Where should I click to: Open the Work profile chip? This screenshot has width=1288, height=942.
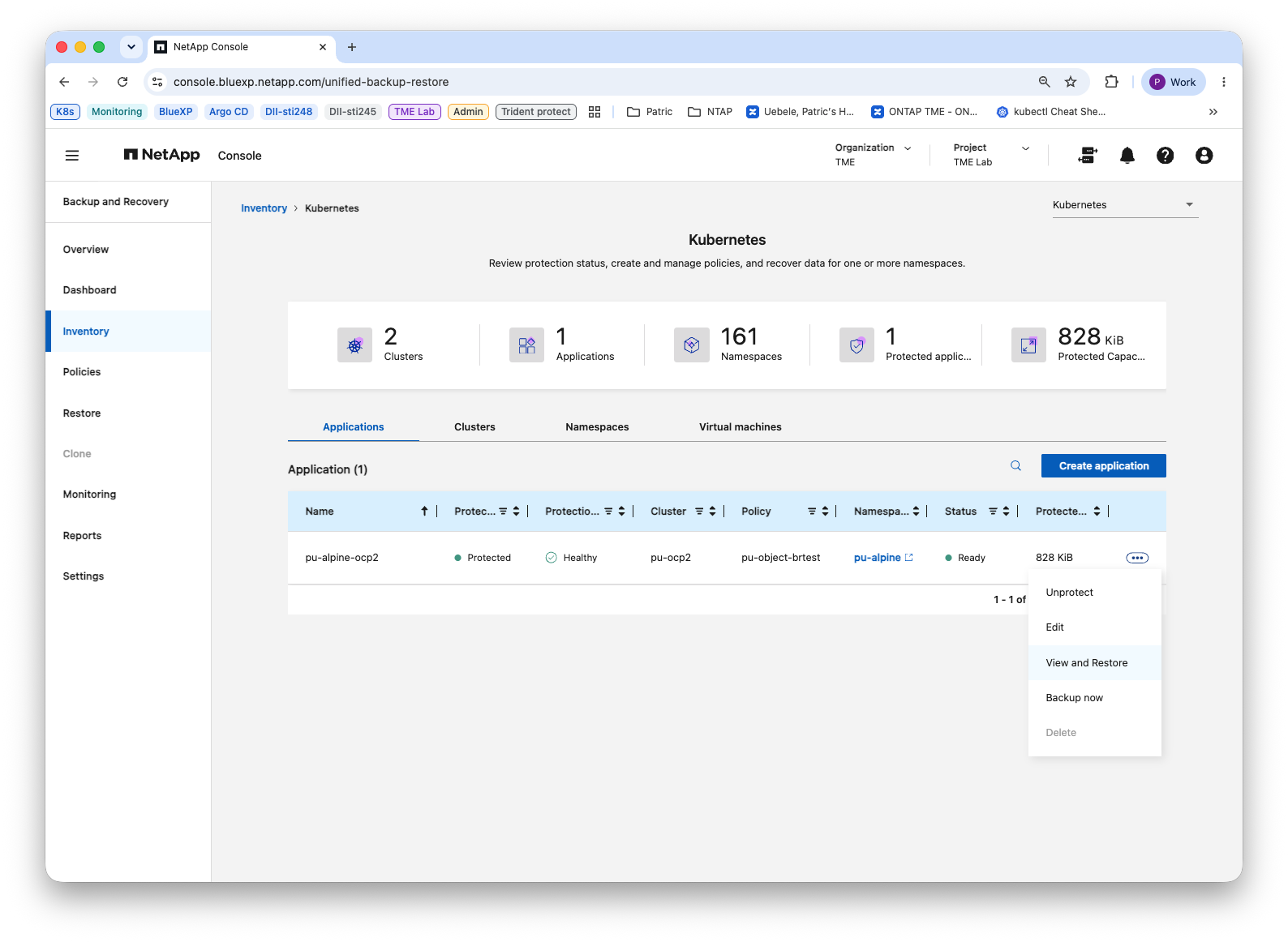pyautogui.click(x=1174, y=82)
